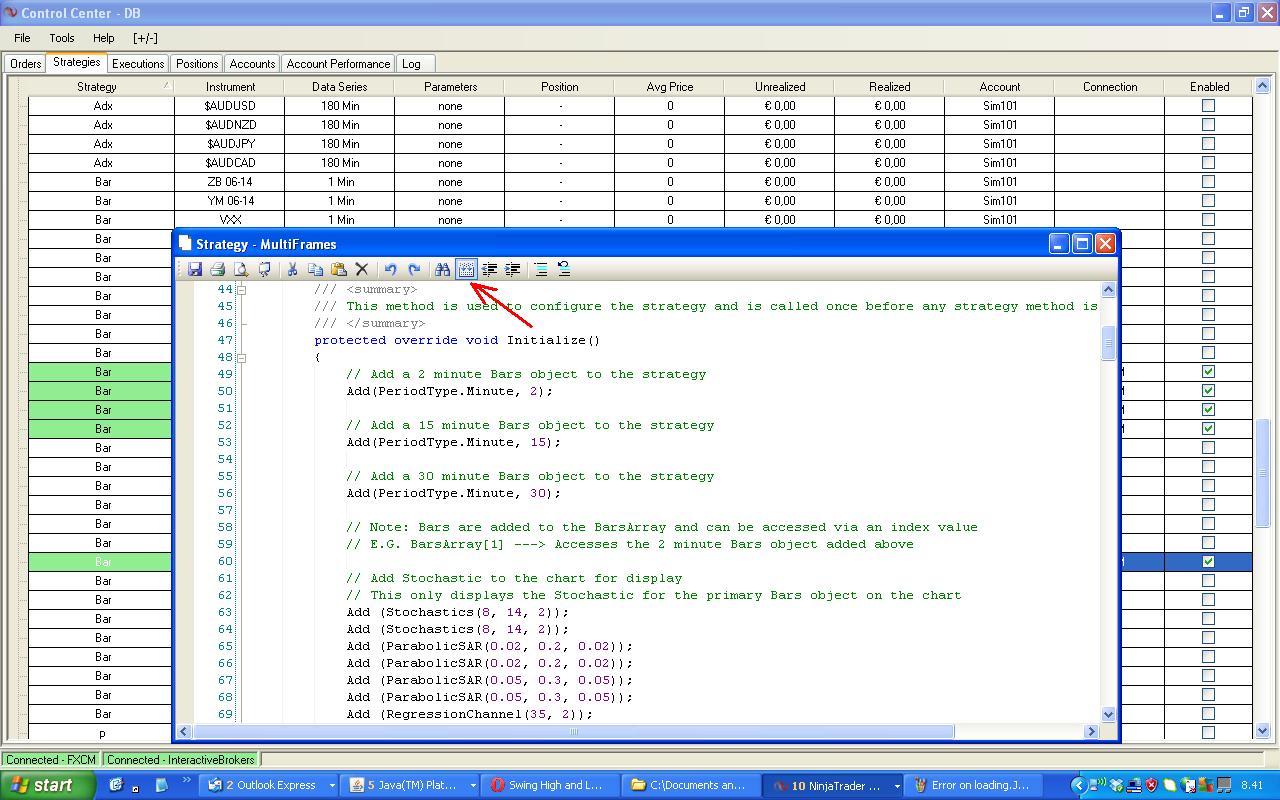The image size is (1280, 800).
Task: Collapse the Initialize method body at line 48
Action: coord(241,357)
